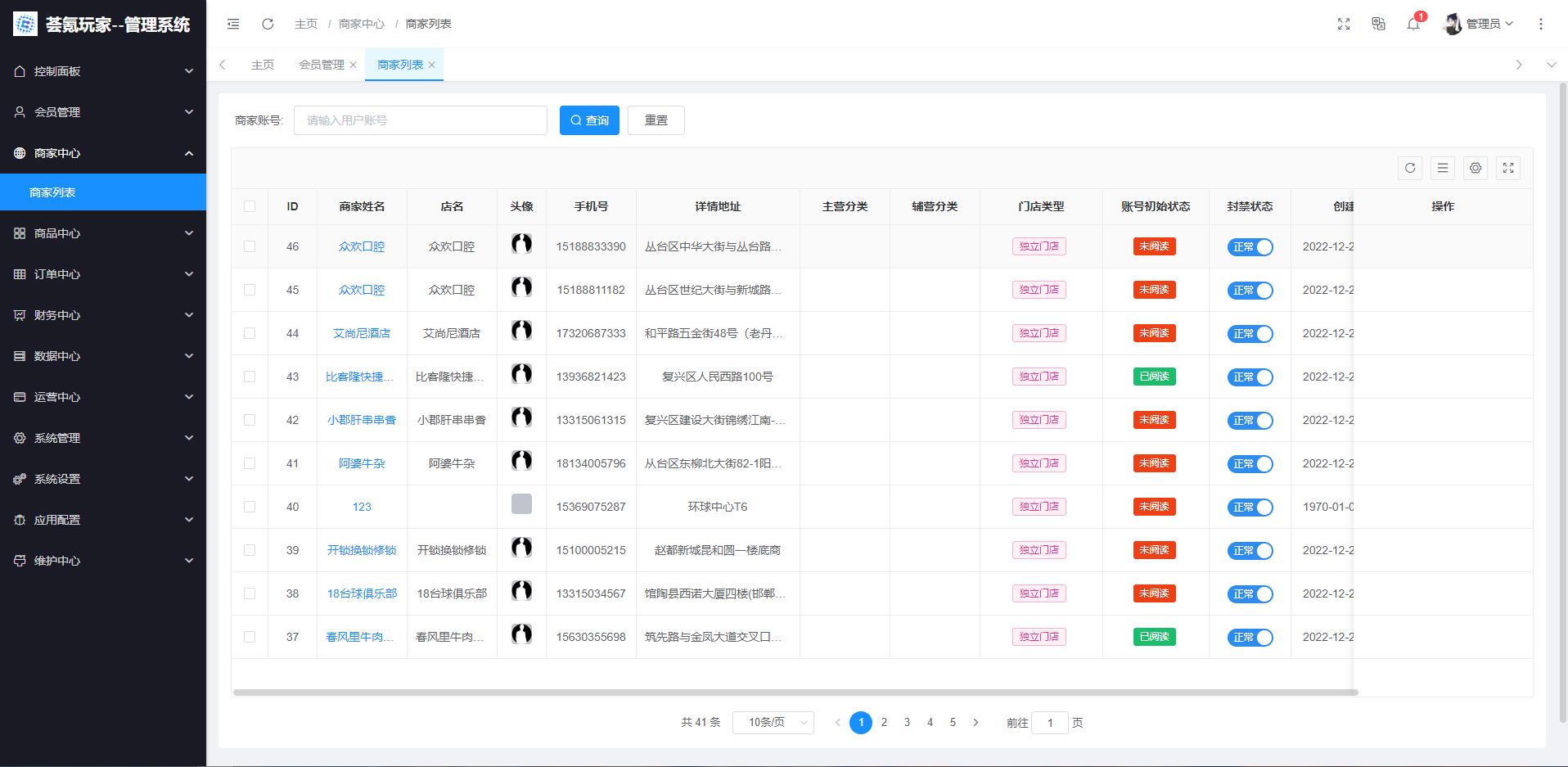1568x767 pixels.
Task: Expand the 运营中心 sidebar menu
Action: click(103, 397)
